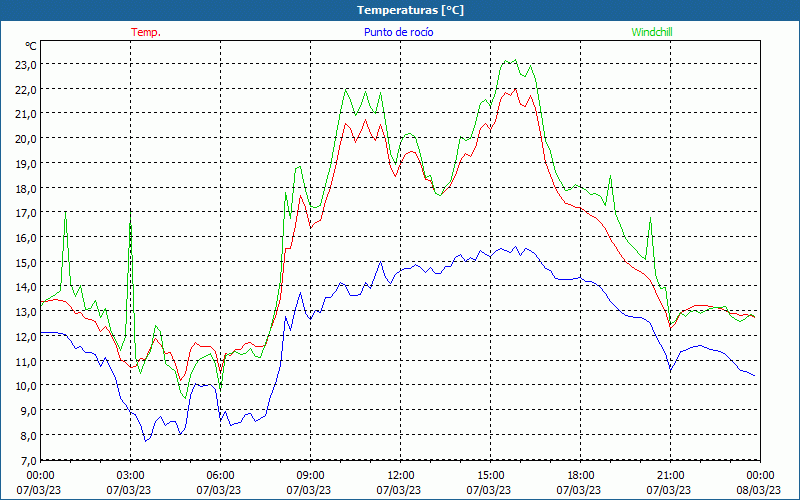Click the '17,0' y-axis value
This screenshot has height=500, width=800.
27,213
